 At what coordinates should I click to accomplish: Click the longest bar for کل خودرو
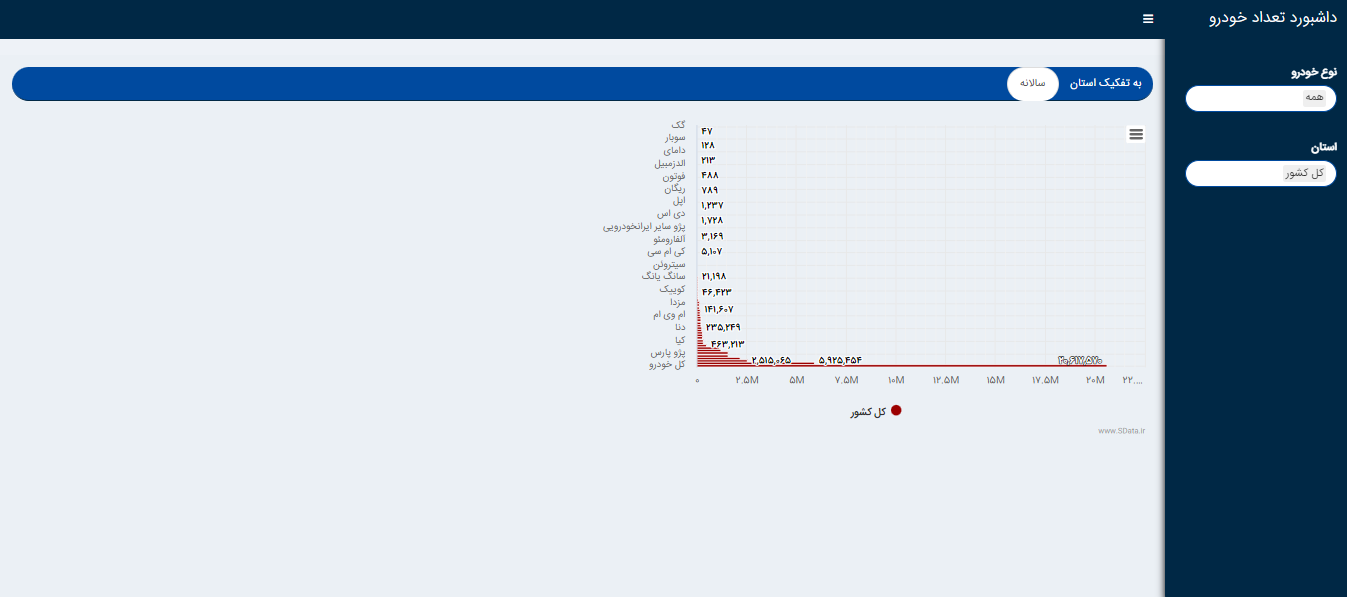pos(900,366)
